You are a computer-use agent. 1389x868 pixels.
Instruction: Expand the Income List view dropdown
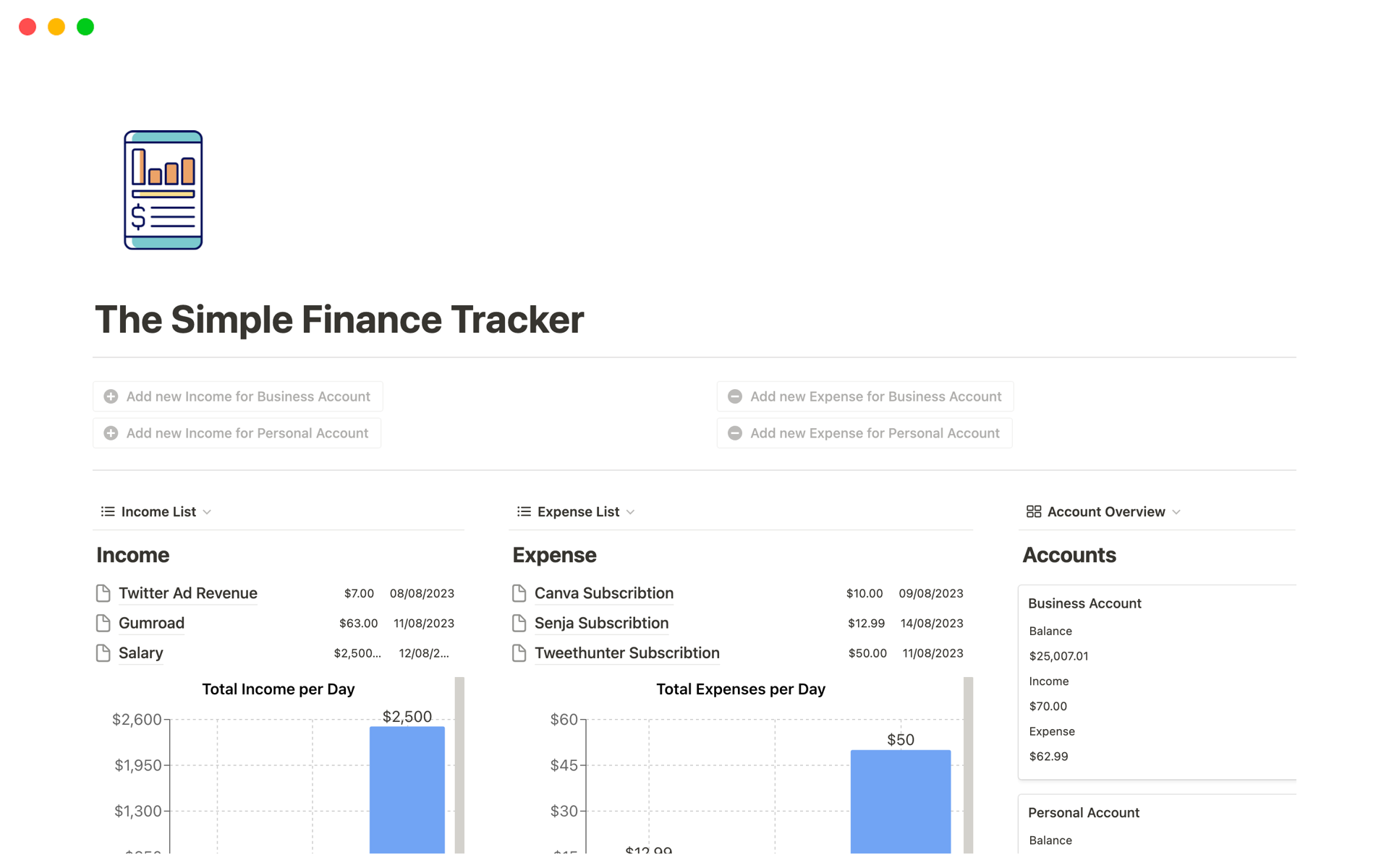coord(208,512)
